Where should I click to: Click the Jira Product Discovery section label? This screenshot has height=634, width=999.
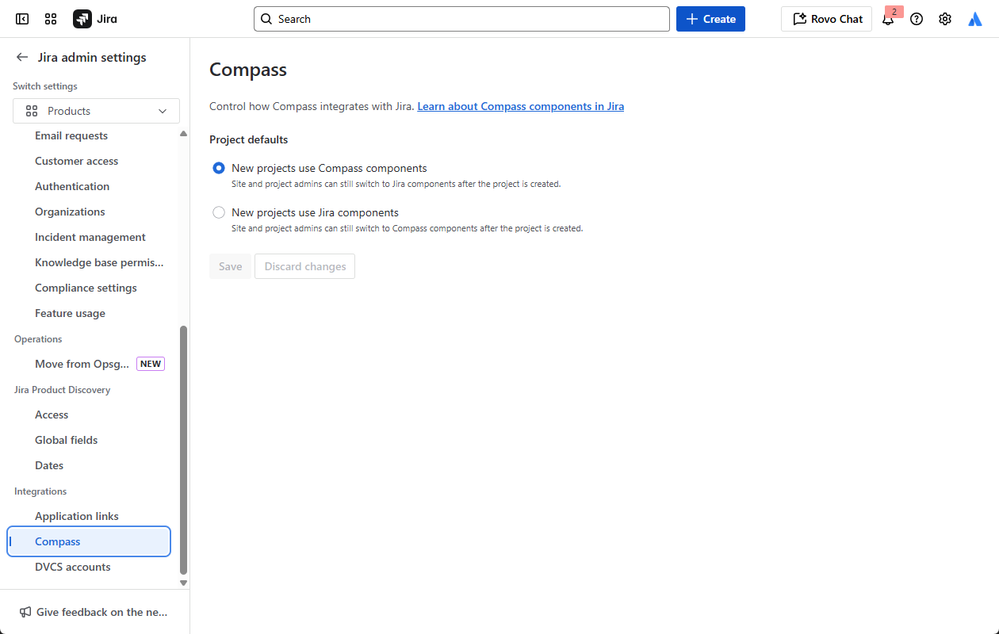tap(62, 390)
